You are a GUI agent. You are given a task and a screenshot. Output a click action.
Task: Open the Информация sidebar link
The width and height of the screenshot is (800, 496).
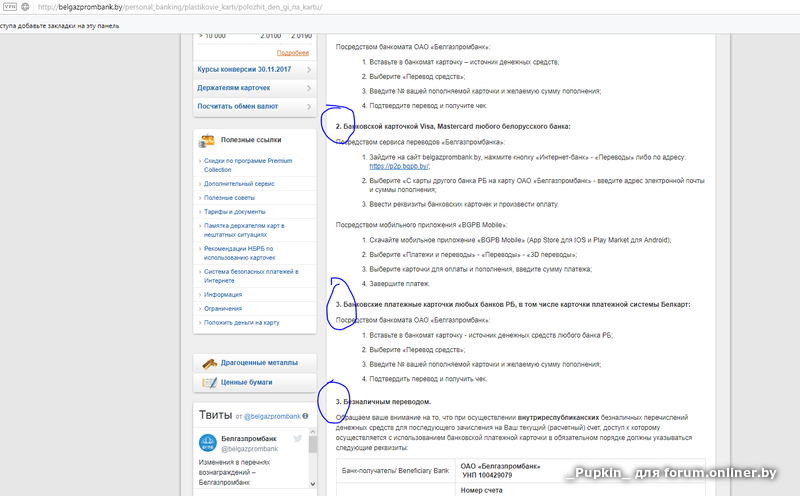(223, 294)
